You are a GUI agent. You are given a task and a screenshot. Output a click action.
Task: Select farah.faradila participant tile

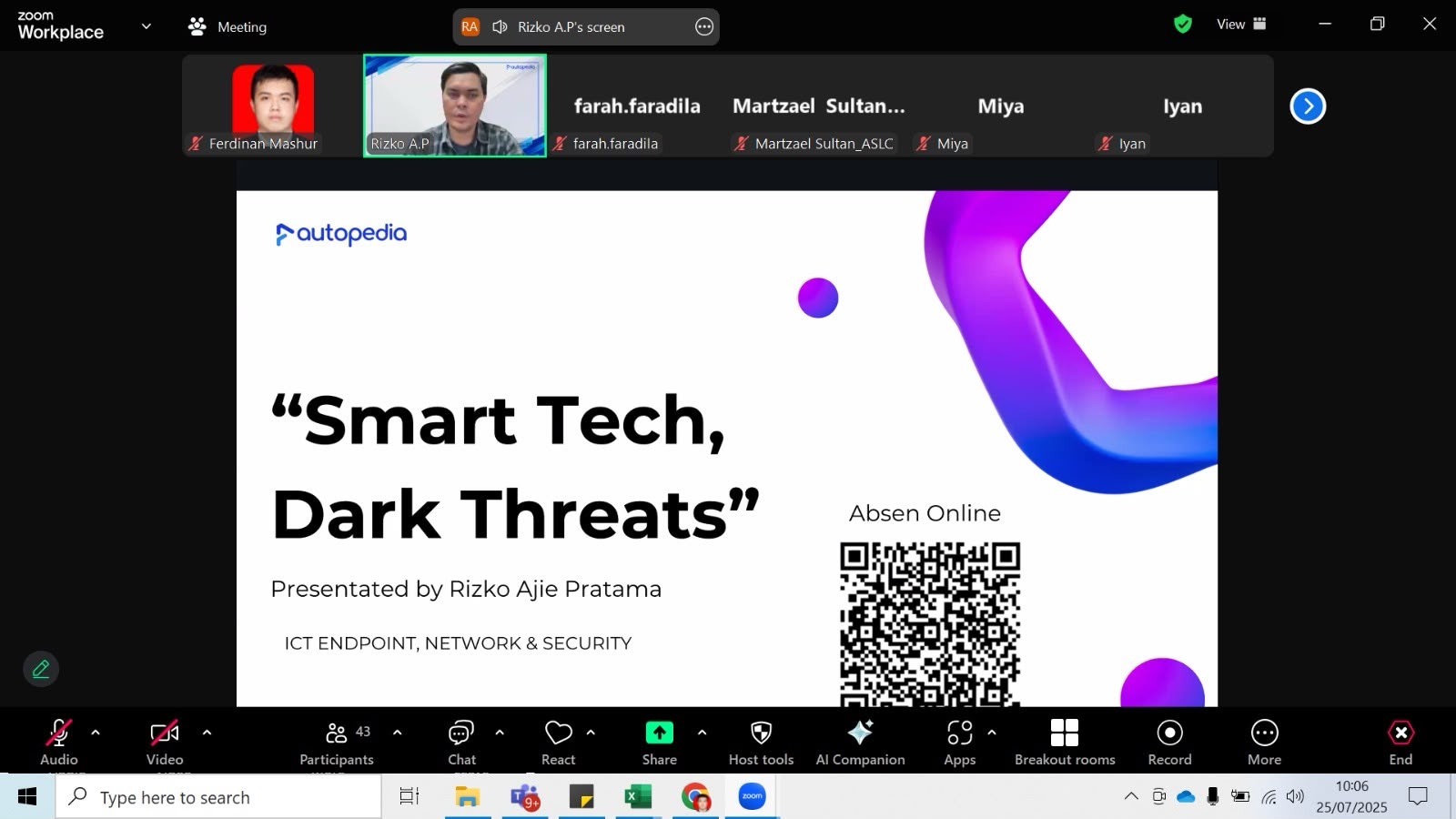coord(637,106)
